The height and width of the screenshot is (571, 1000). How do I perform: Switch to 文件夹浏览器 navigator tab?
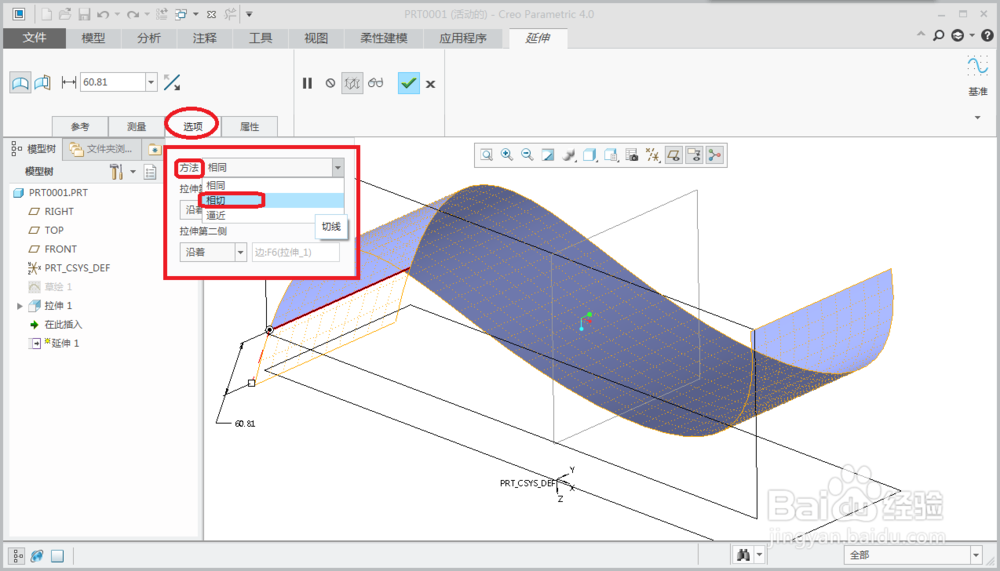tap(102, 149)
